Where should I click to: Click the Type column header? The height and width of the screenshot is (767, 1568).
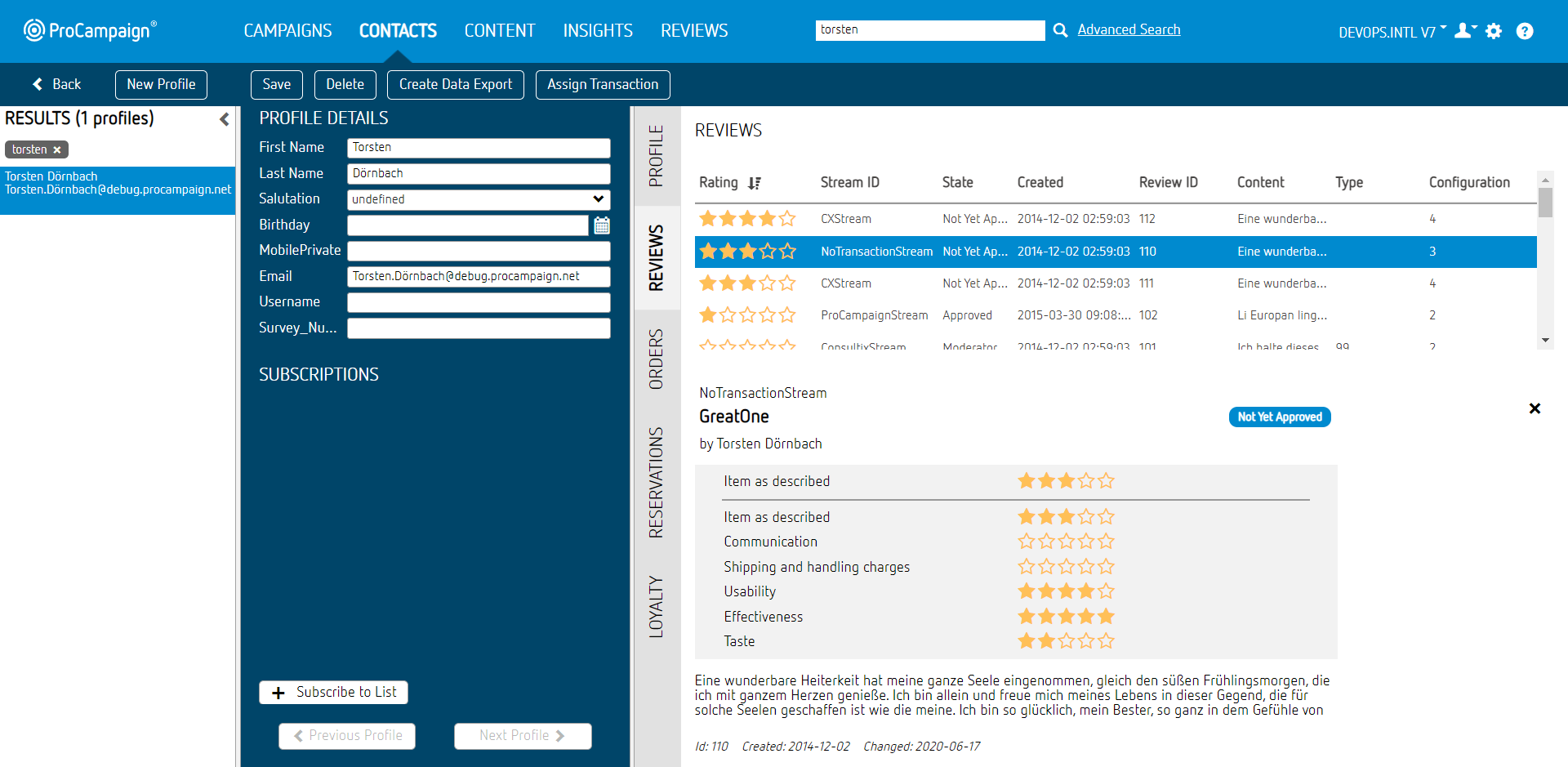1349,183
